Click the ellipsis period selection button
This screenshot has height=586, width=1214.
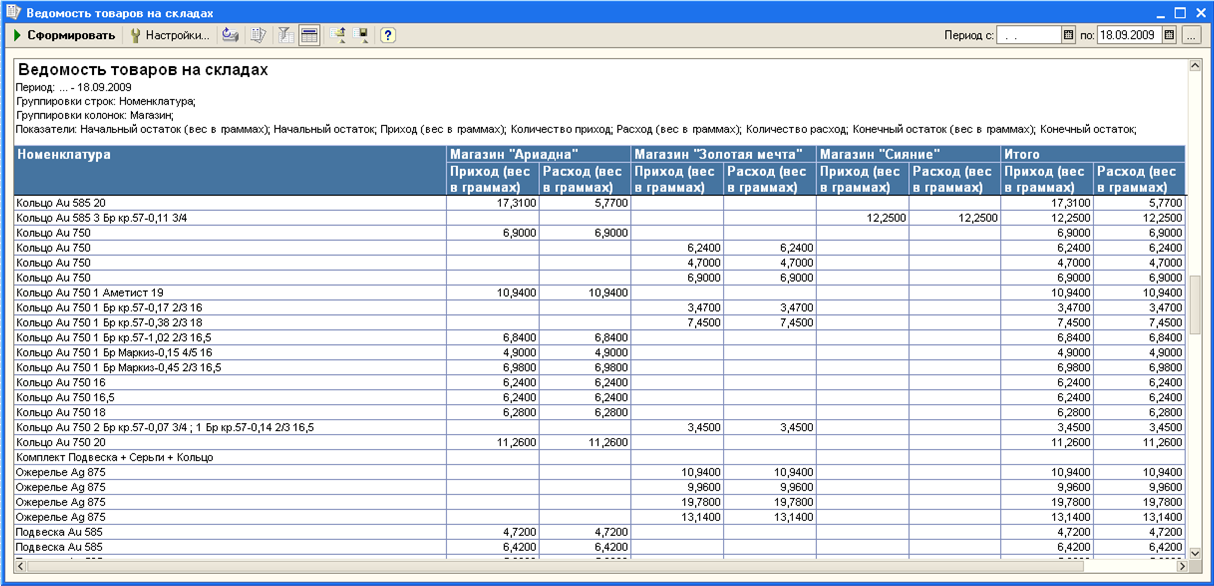(1190, 35)
